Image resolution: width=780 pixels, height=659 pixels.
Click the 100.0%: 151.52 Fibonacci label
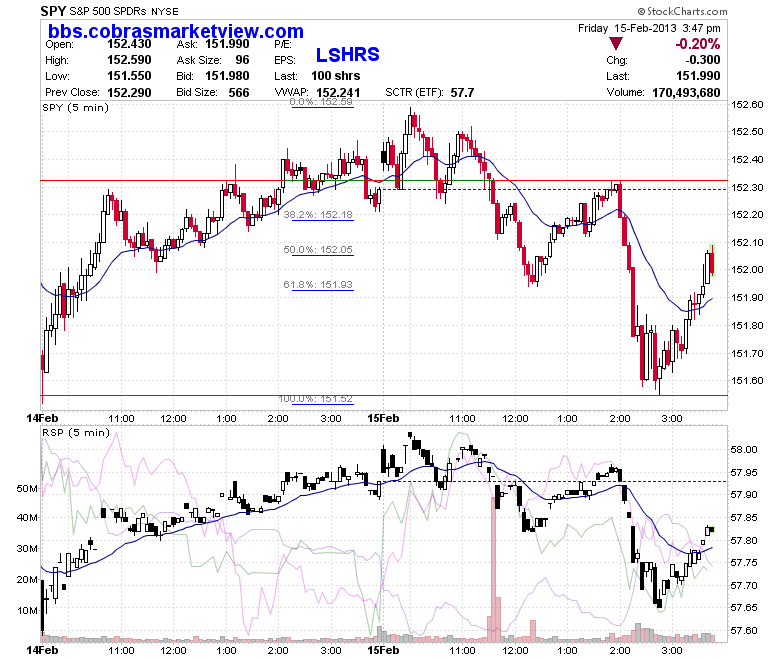(315, 399)
